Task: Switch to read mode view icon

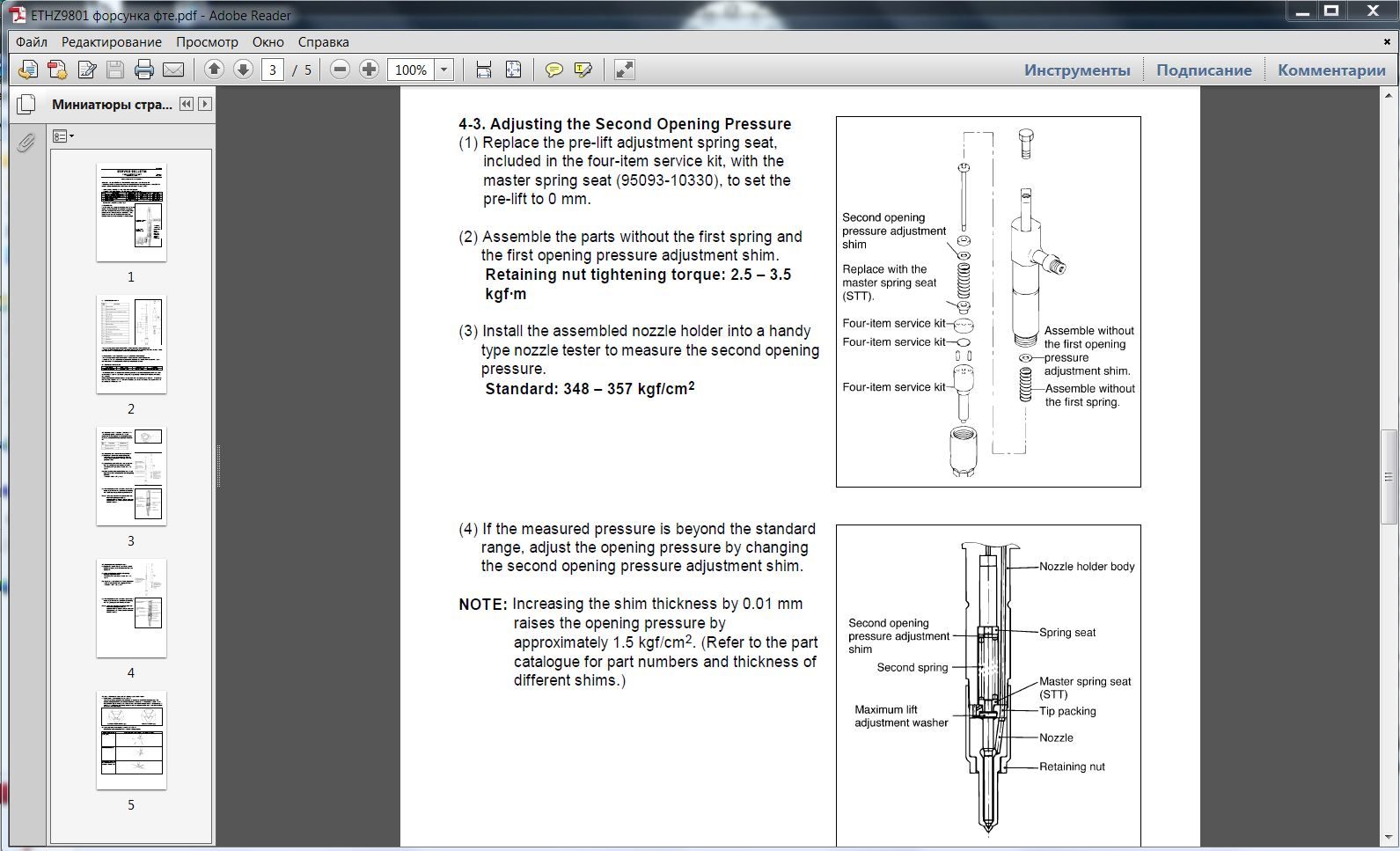Action: 624,70
